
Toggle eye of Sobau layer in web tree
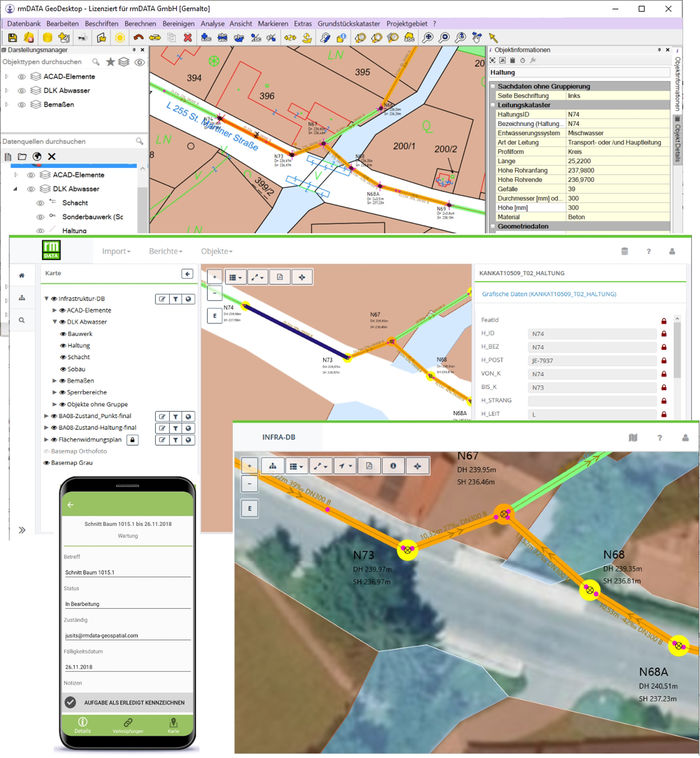click(x=63, y=369)
